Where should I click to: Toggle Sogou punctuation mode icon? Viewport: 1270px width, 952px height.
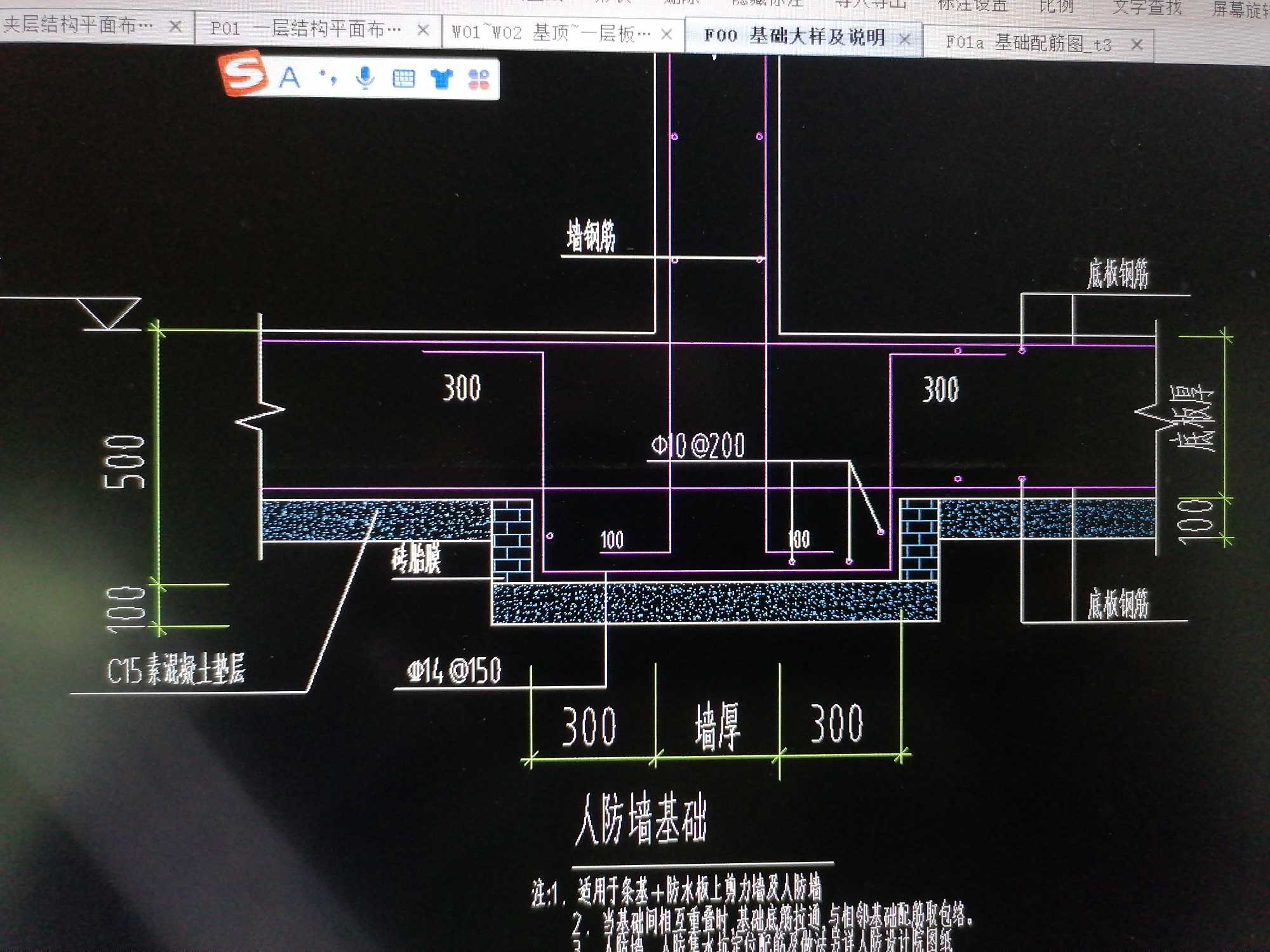point(328,77)
